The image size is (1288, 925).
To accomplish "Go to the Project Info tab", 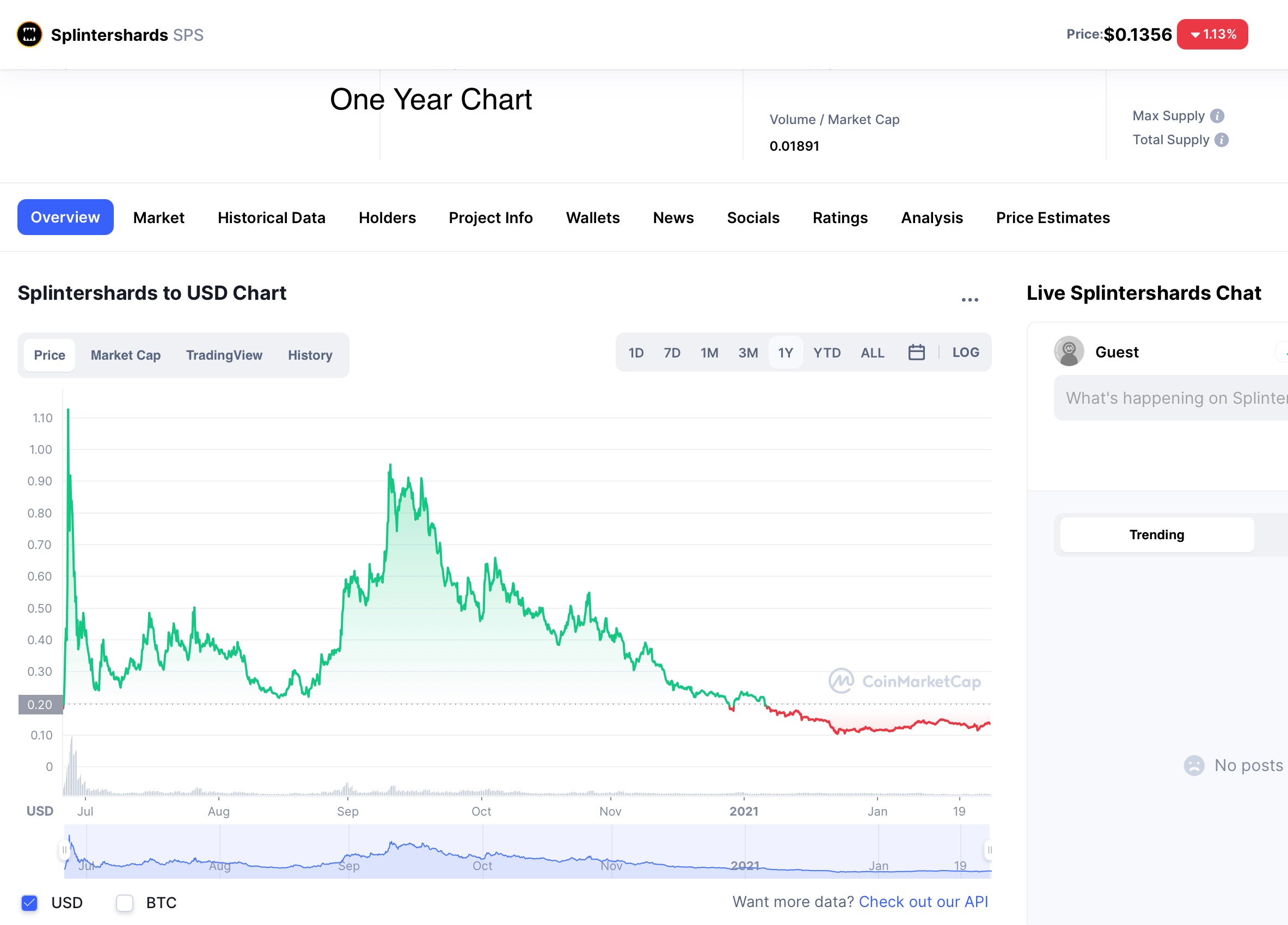I will coord(490,218).
